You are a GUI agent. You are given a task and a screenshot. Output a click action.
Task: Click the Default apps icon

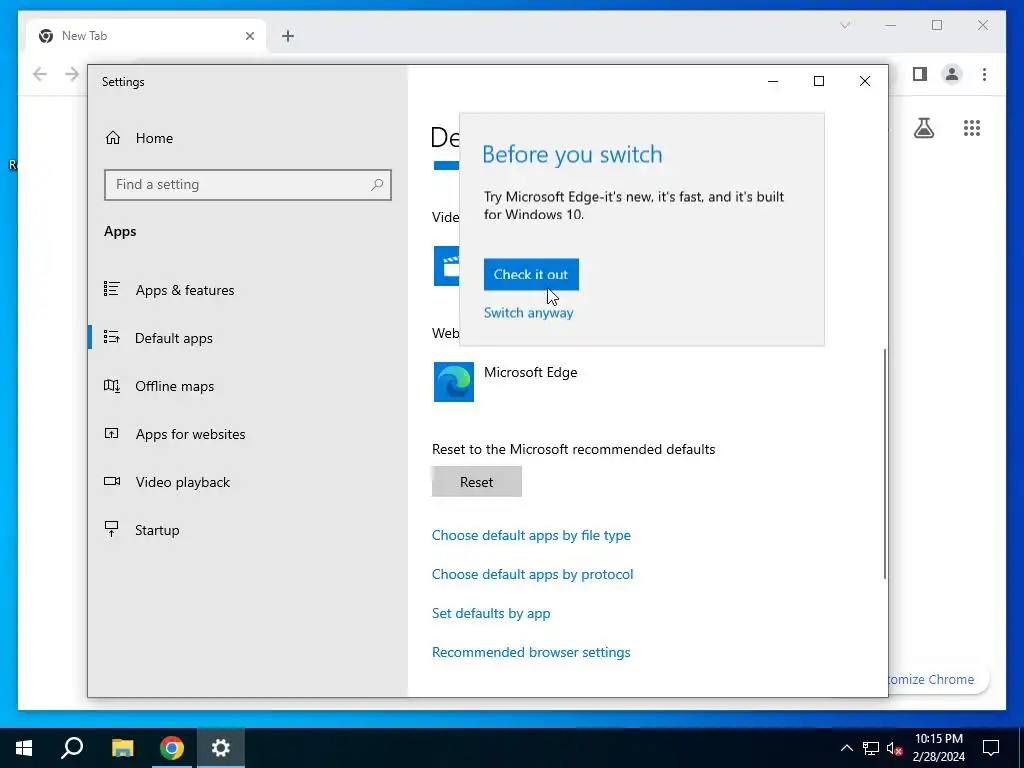coord(112,337)
